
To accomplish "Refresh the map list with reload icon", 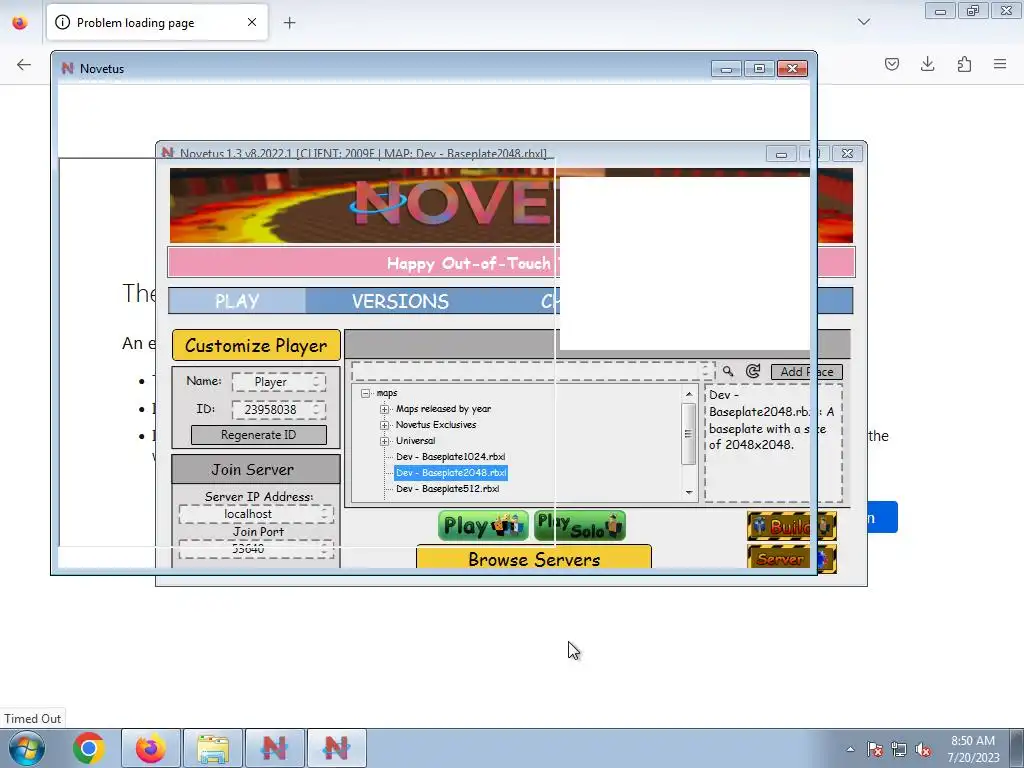I will pyautogui.click(x=753, y=372).
